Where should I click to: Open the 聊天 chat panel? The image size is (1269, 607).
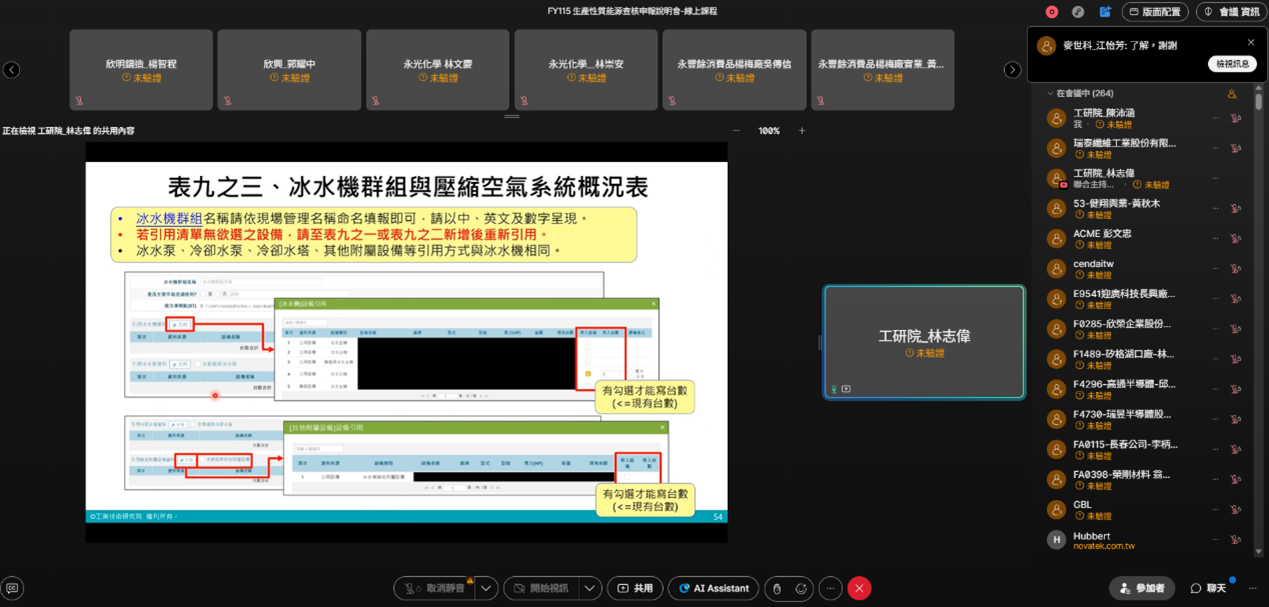click(1208, 588)
